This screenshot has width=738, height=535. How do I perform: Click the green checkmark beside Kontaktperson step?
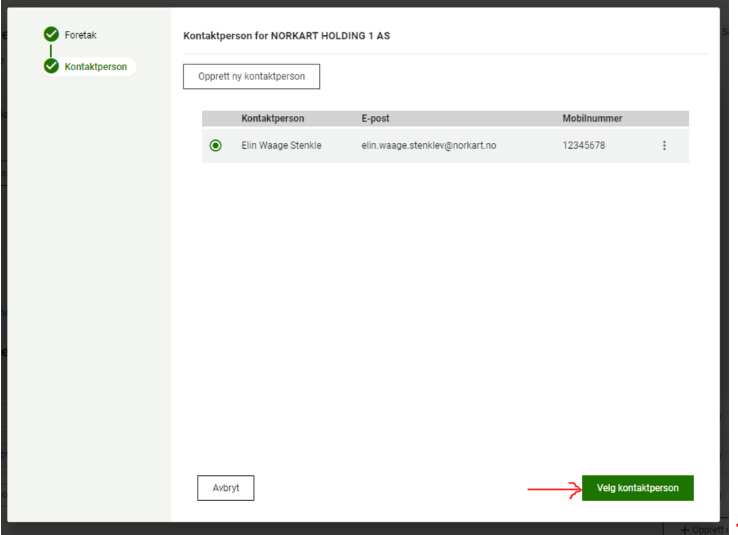click(51, 67)
